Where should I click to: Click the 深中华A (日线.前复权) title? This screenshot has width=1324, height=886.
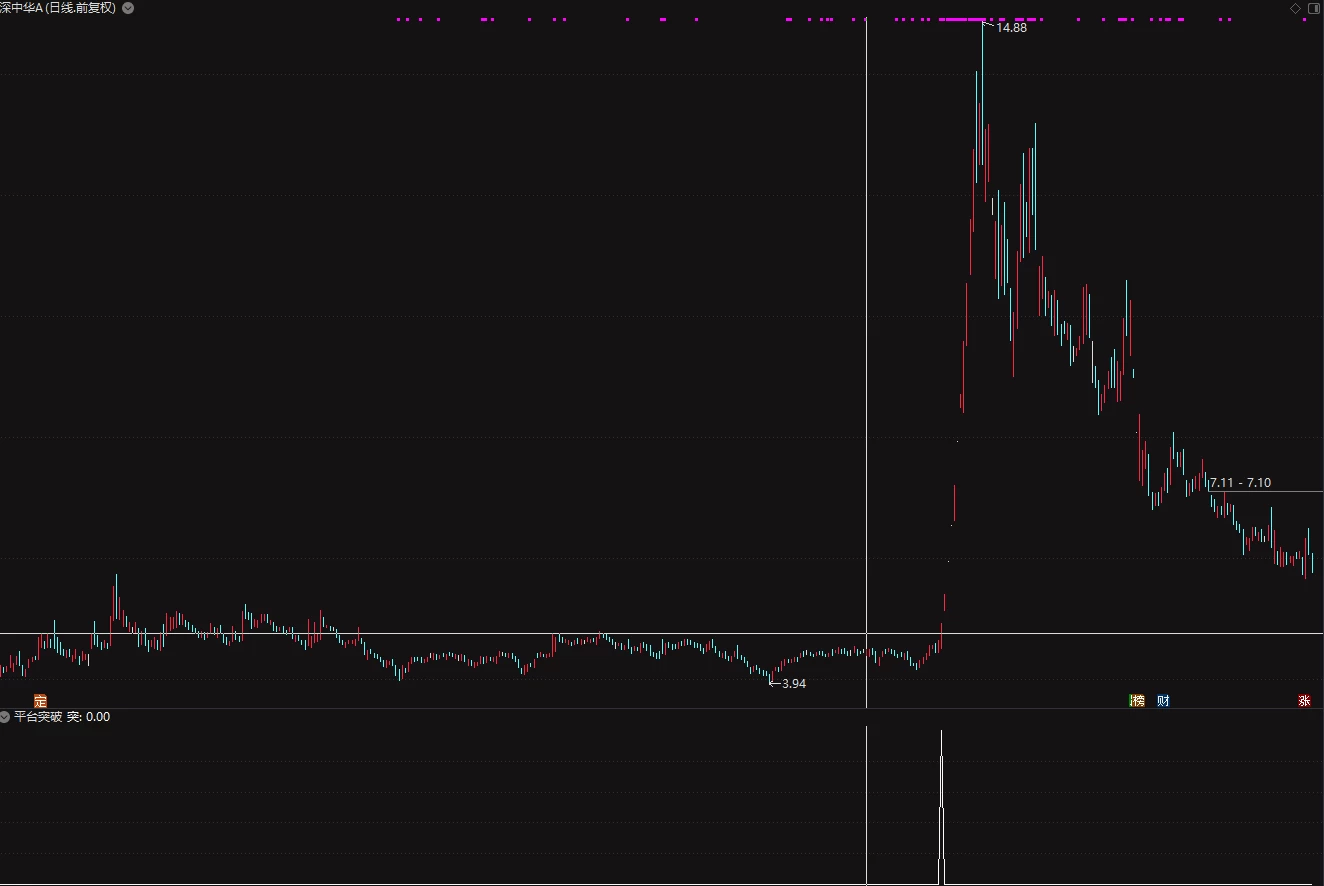(58, 8)
